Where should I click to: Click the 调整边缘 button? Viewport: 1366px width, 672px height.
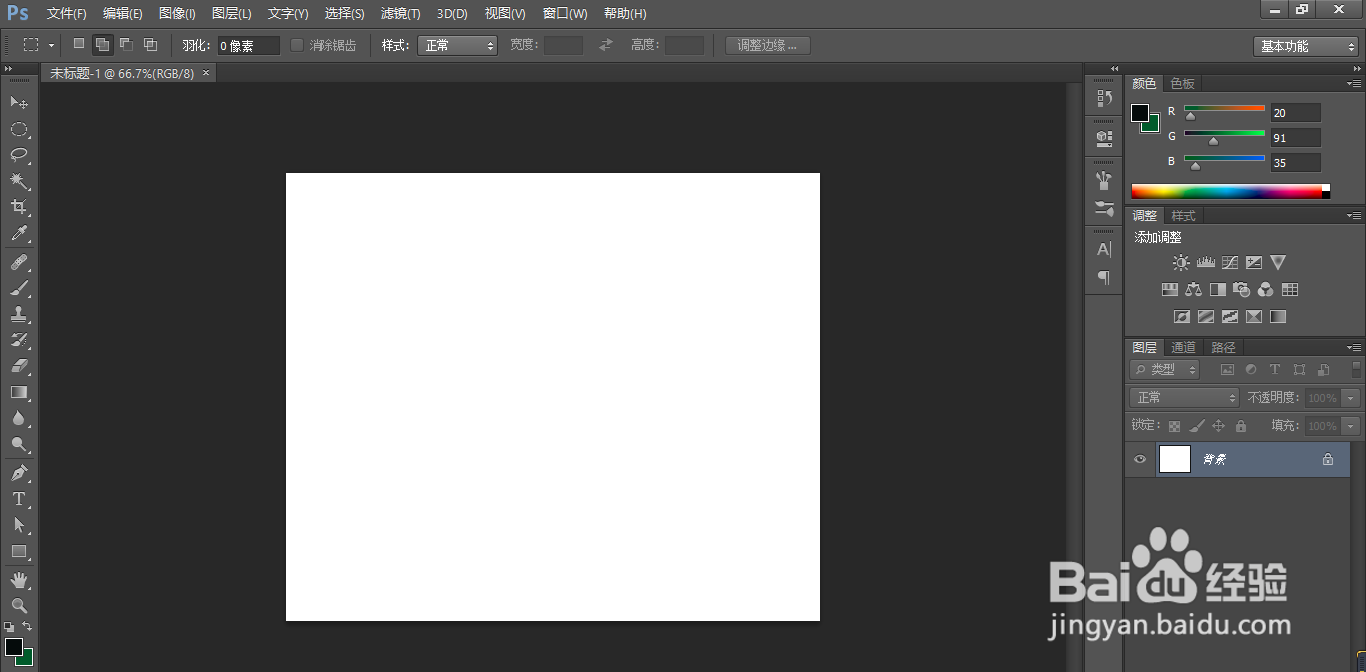[766, 44]
